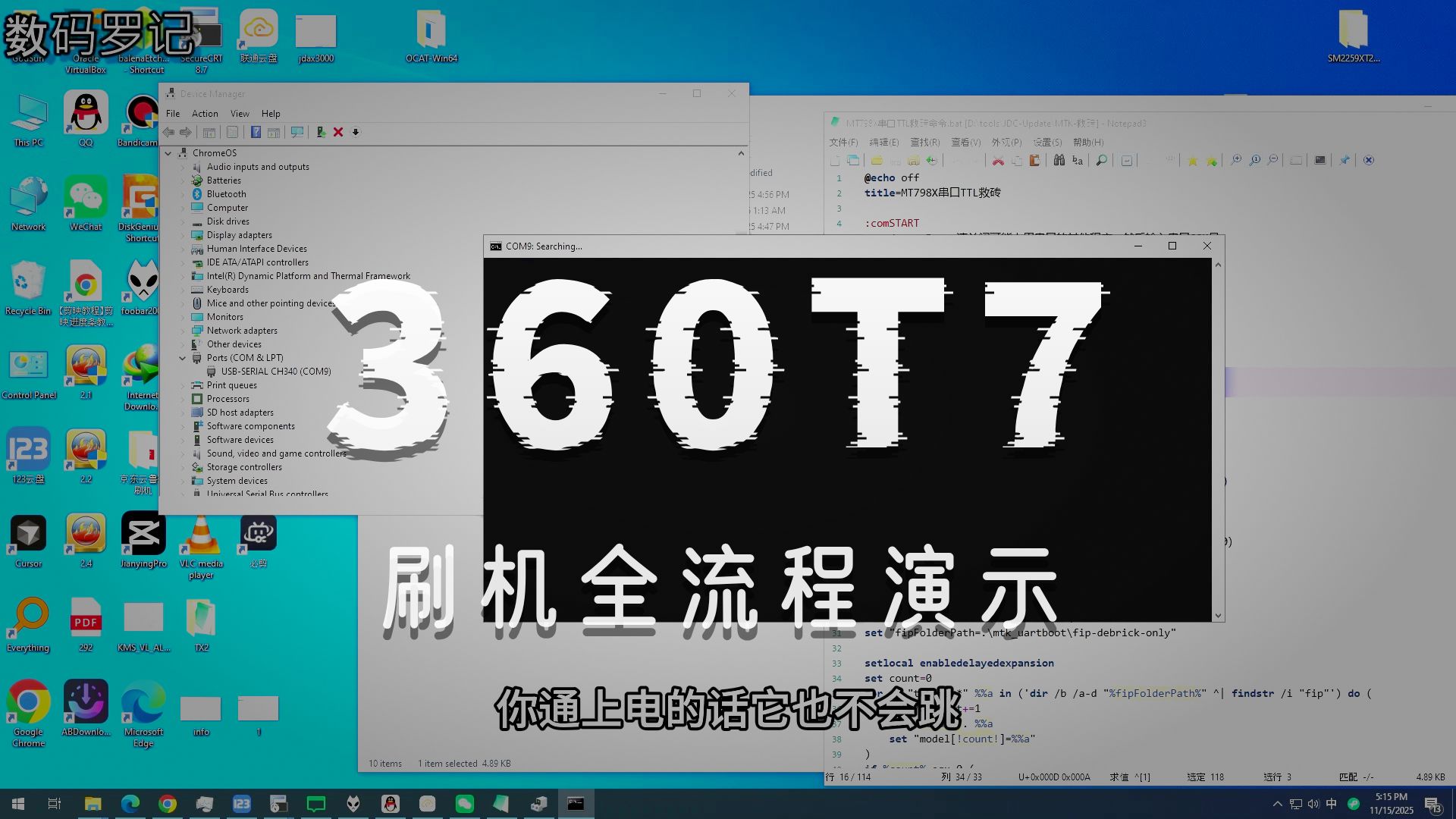Click scroll-down arrow in COM9 console window

pos(1218,616)
